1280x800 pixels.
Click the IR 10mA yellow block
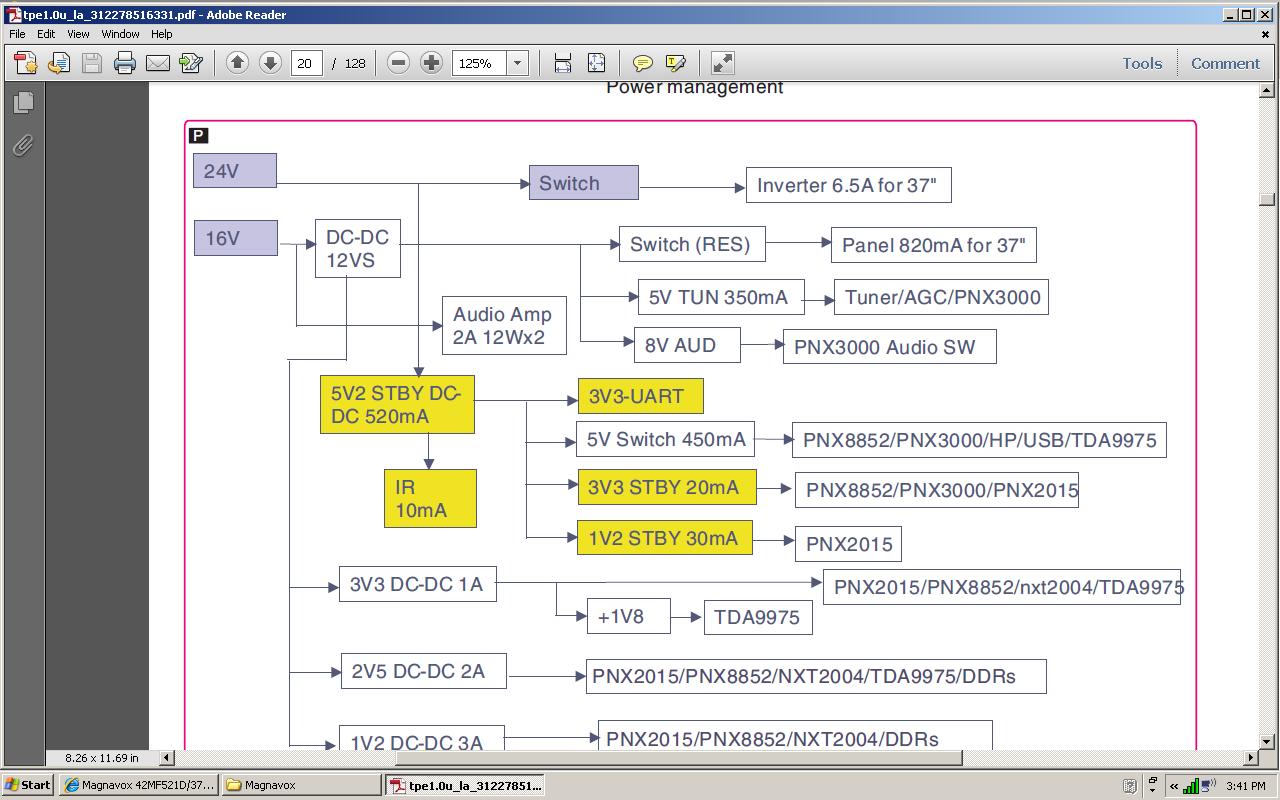[430, 498]
